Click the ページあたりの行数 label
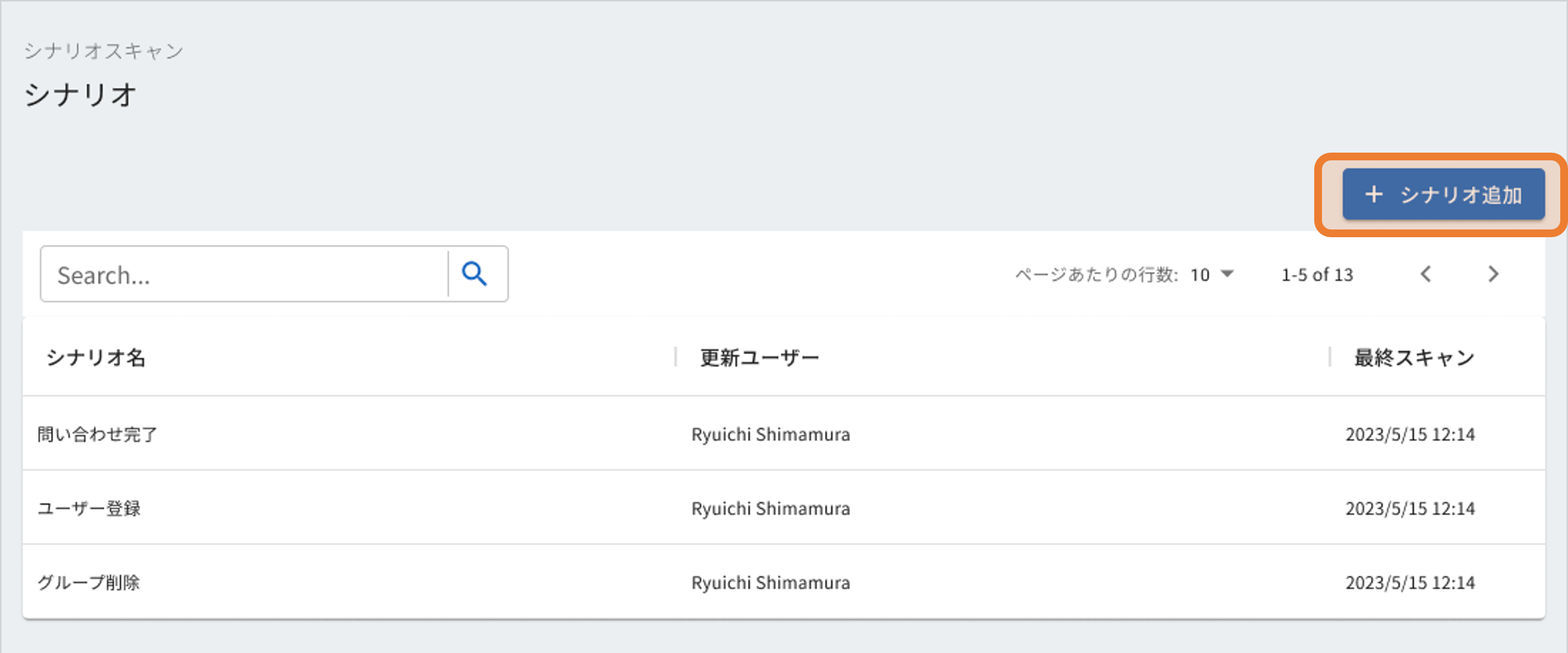Image resolution: width=1568 pixels, height=653 pixels. coord(1096,275)
